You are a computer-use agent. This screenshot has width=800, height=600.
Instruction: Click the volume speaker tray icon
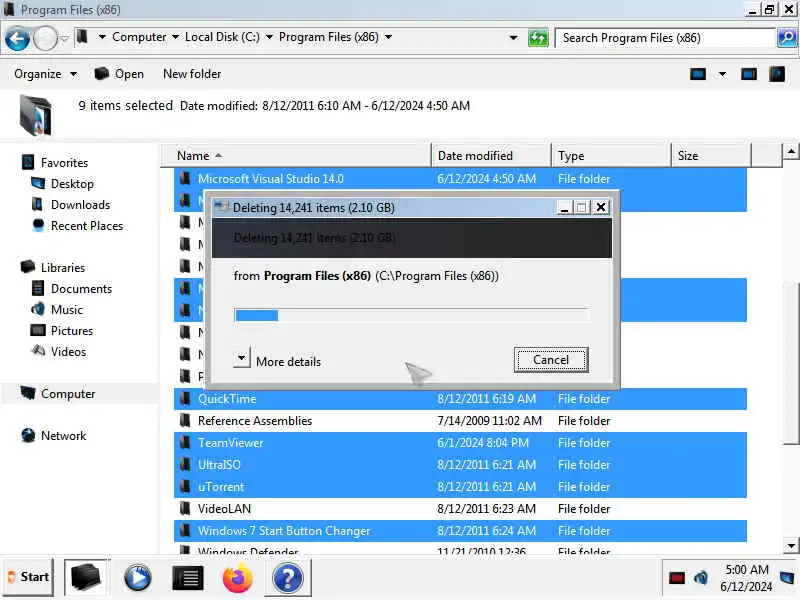coord(701,578)
